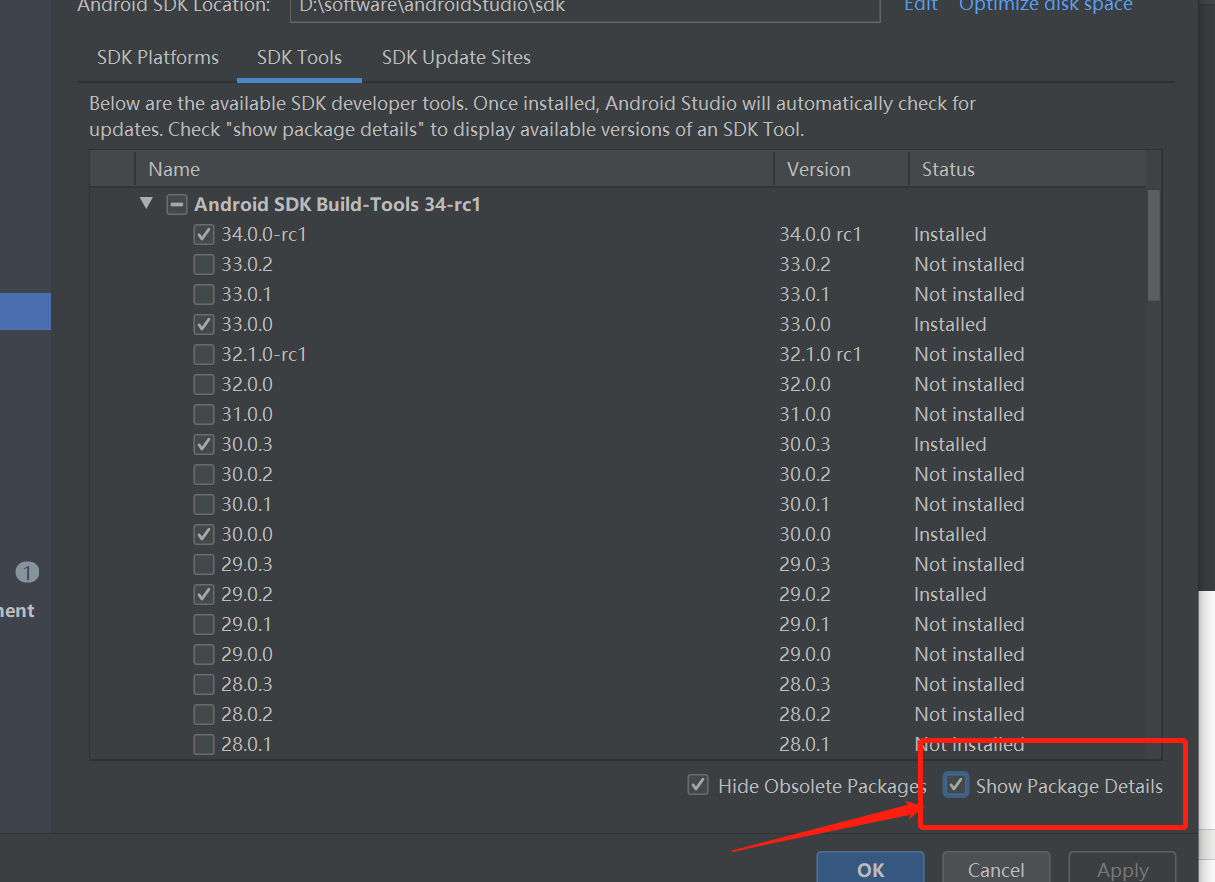Uncheck build-tools 29.0.2
Image resolution: width=1215 pixels, height=882 pixels.
coord(204,594)
